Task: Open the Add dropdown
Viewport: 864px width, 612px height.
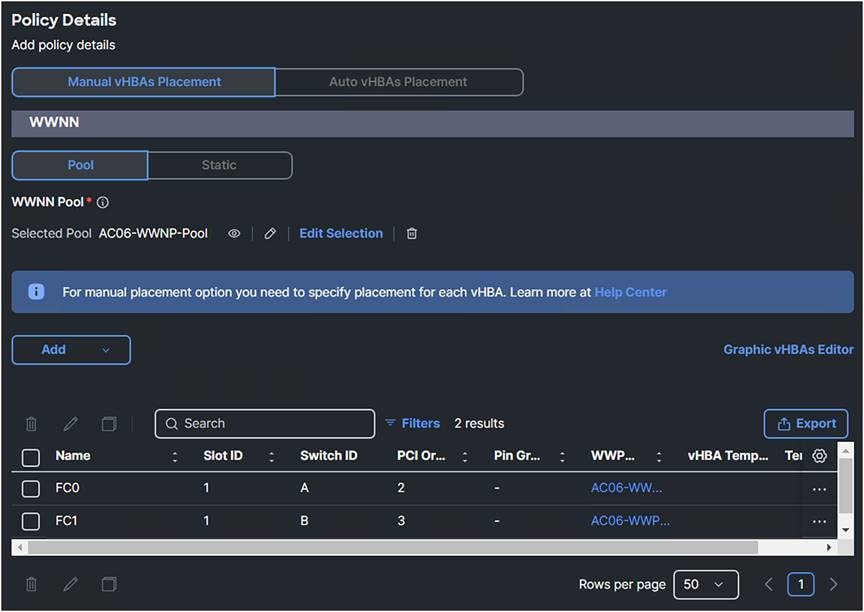Action: 71,350
